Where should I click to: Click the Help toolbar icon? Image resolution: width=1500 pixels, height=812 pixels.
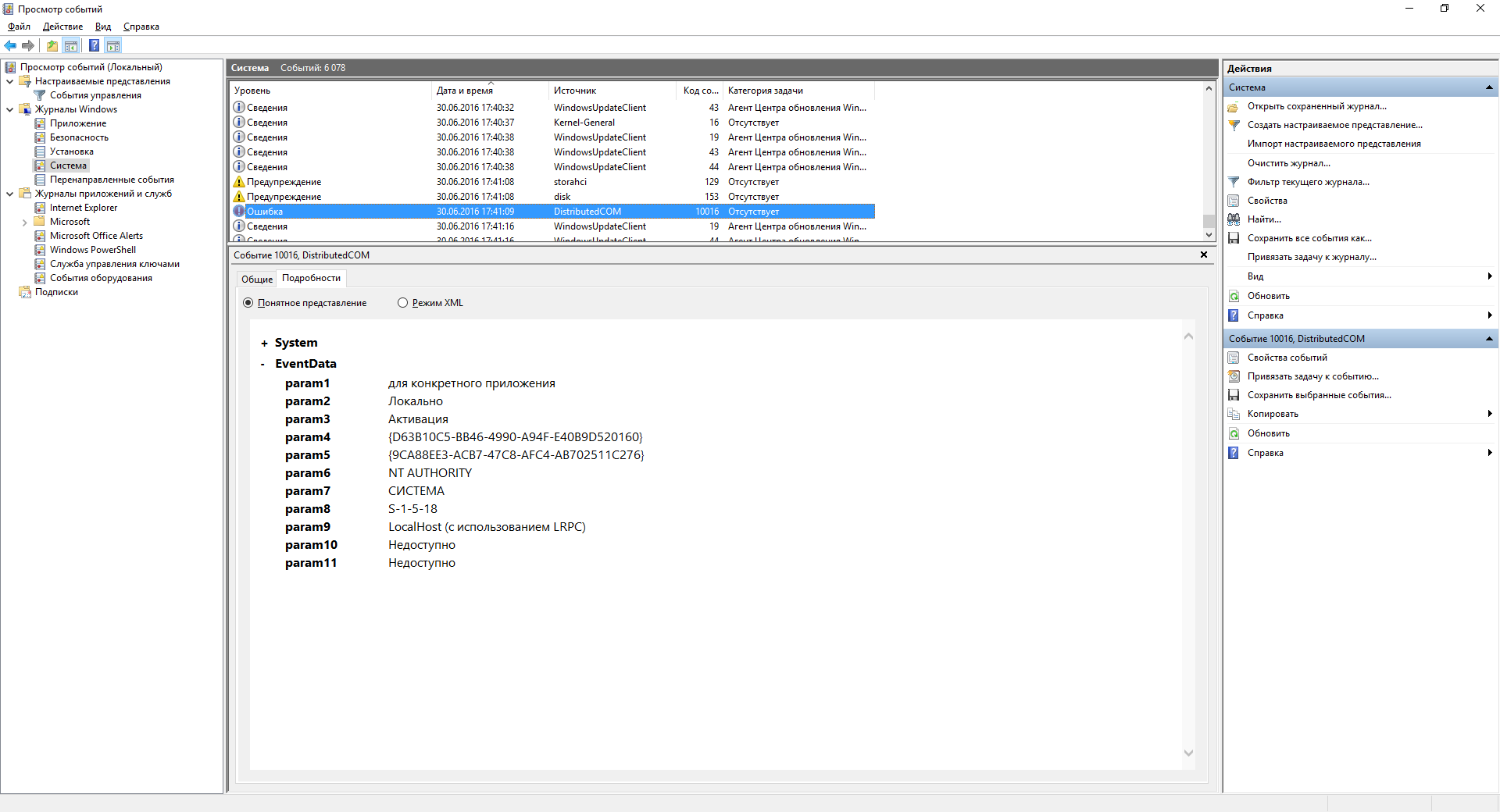[94, 45]
